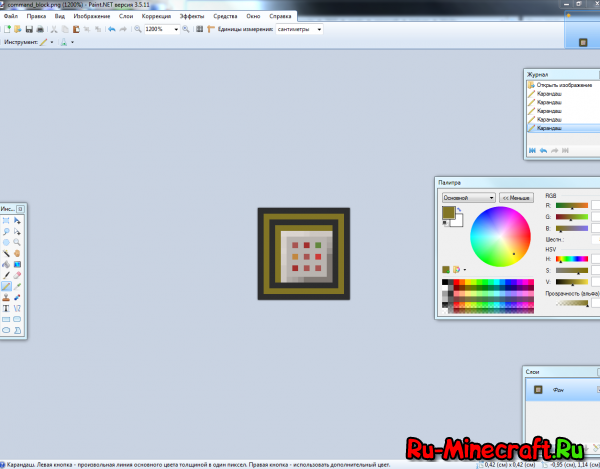Click the Hue slider in HSV section
The width and height of the screenshot is (600, 469).
tap(572, 259)
